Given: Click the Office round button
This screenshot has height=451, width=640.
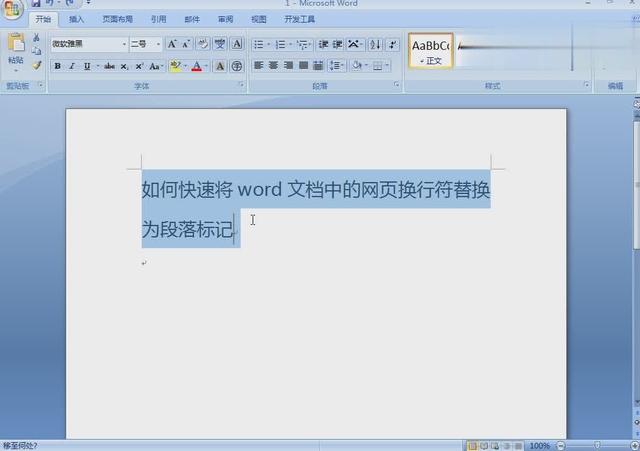Looking at the screenshot, I should [x=12, y=9].
